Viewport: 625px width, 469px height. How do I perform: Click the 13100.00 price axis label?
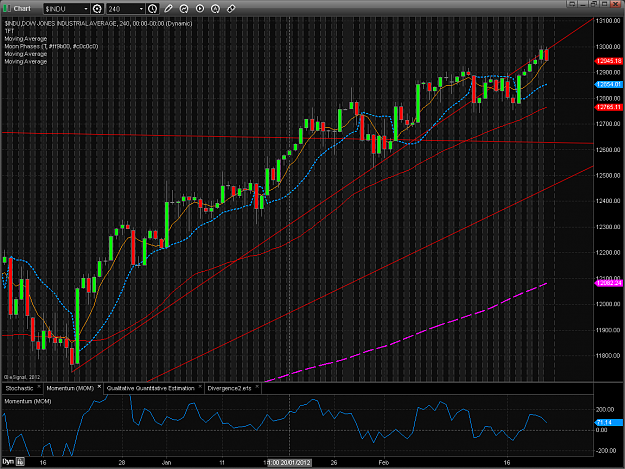click(608, 21)
